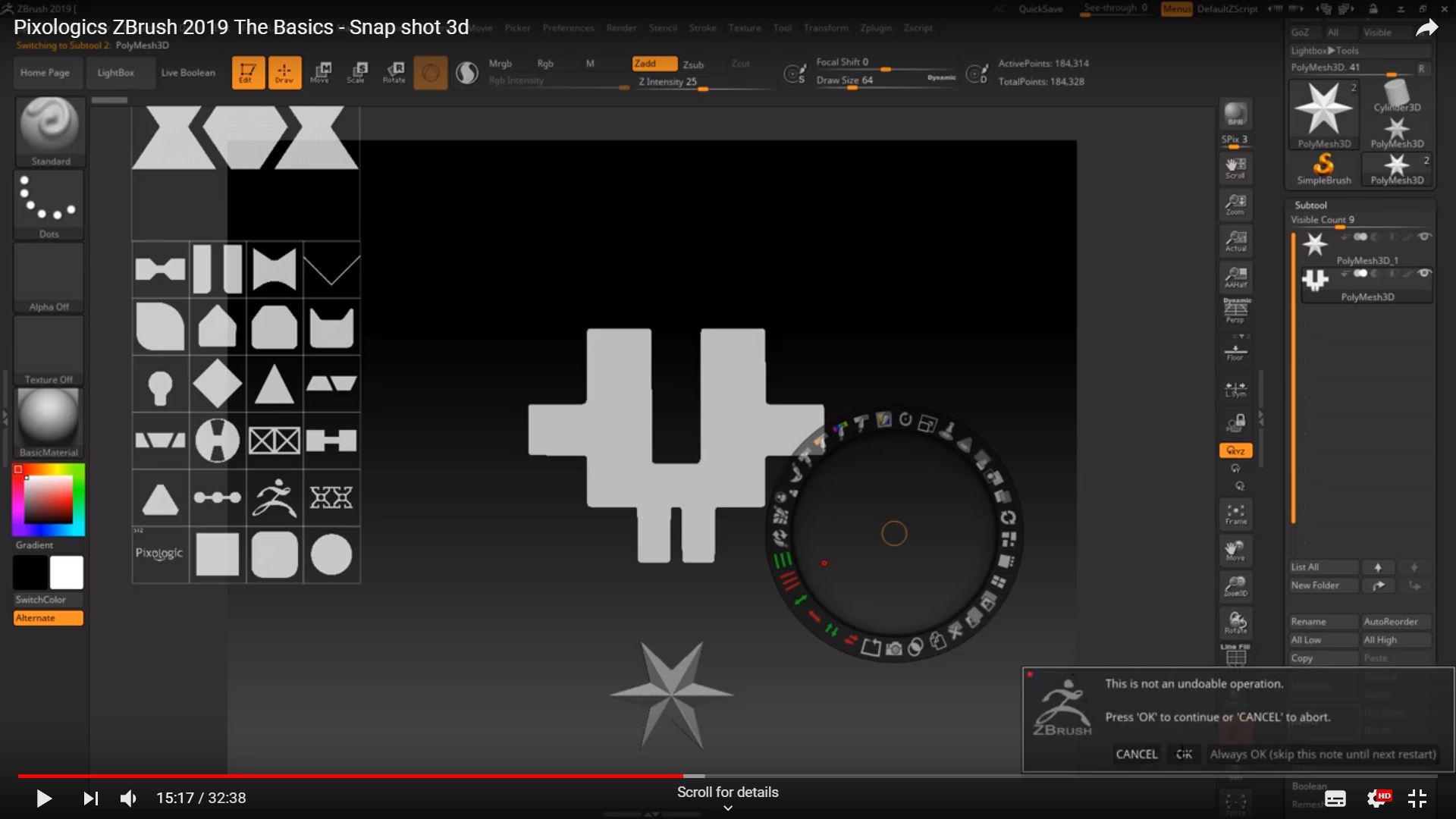The image size is (1456, 819).
Task: Click the camera icon on the ring menu
Action: coord(894,649)
